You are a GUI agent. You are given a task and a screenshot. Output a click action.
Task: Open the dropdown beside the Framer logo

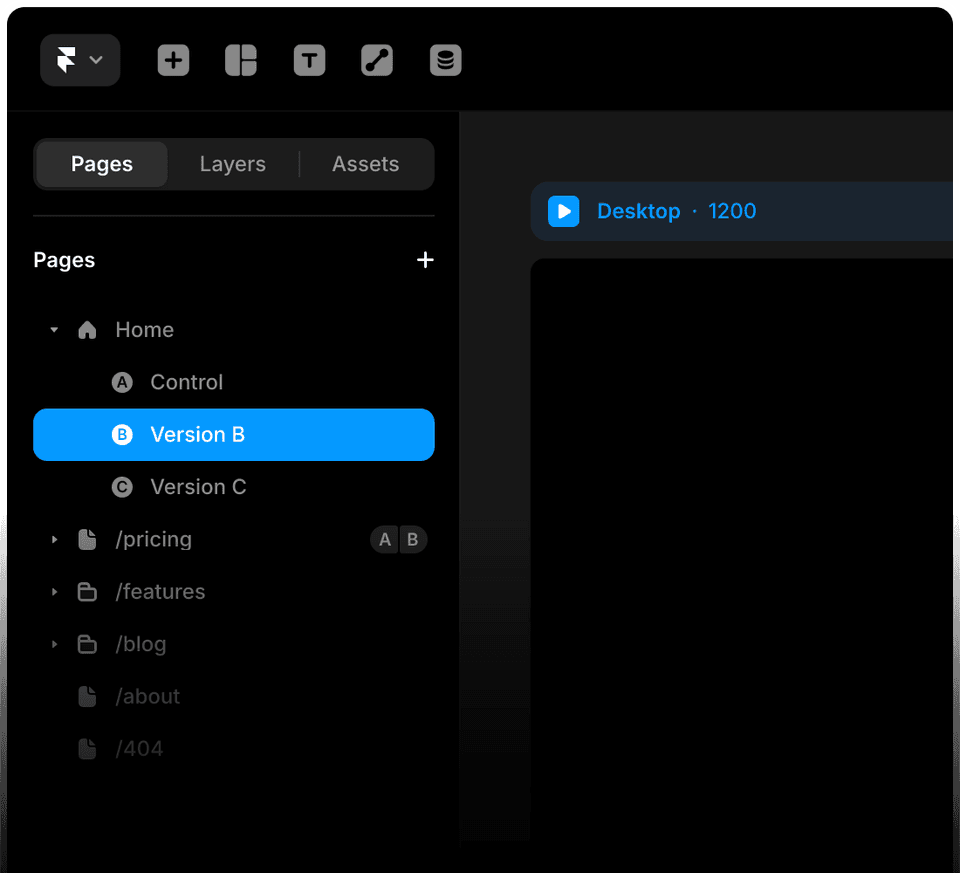(x=97, y=60)
